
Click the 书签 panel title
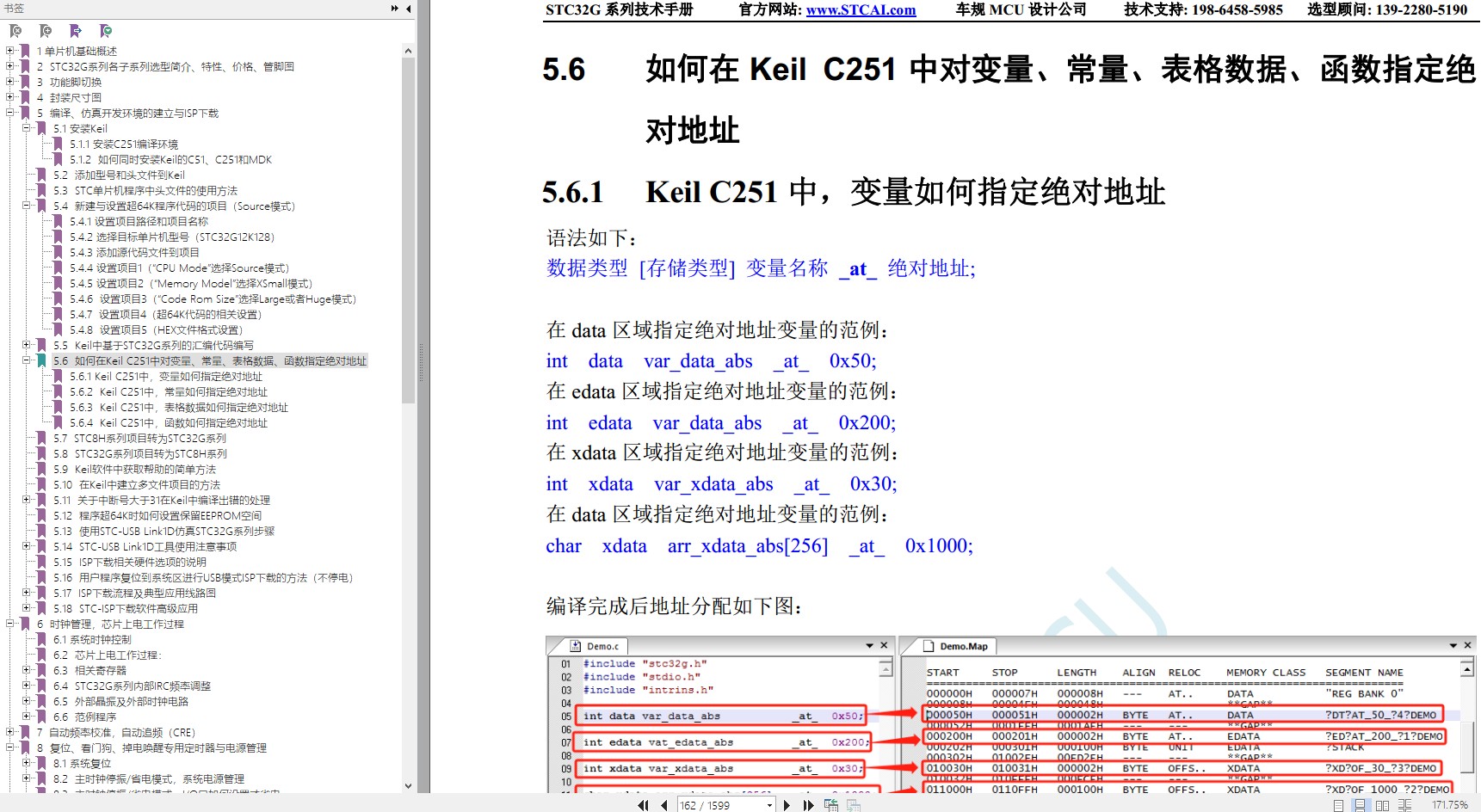point(15,9)
